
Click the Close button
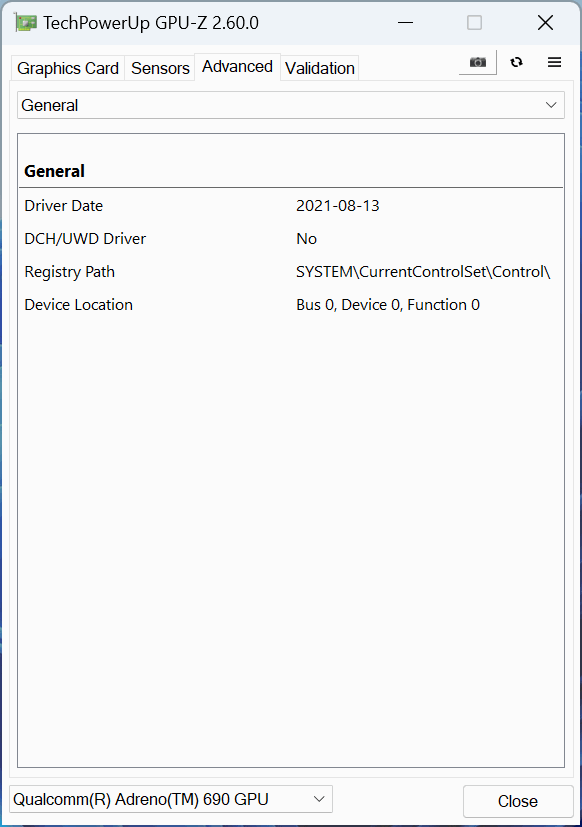(x=518, y=801)
